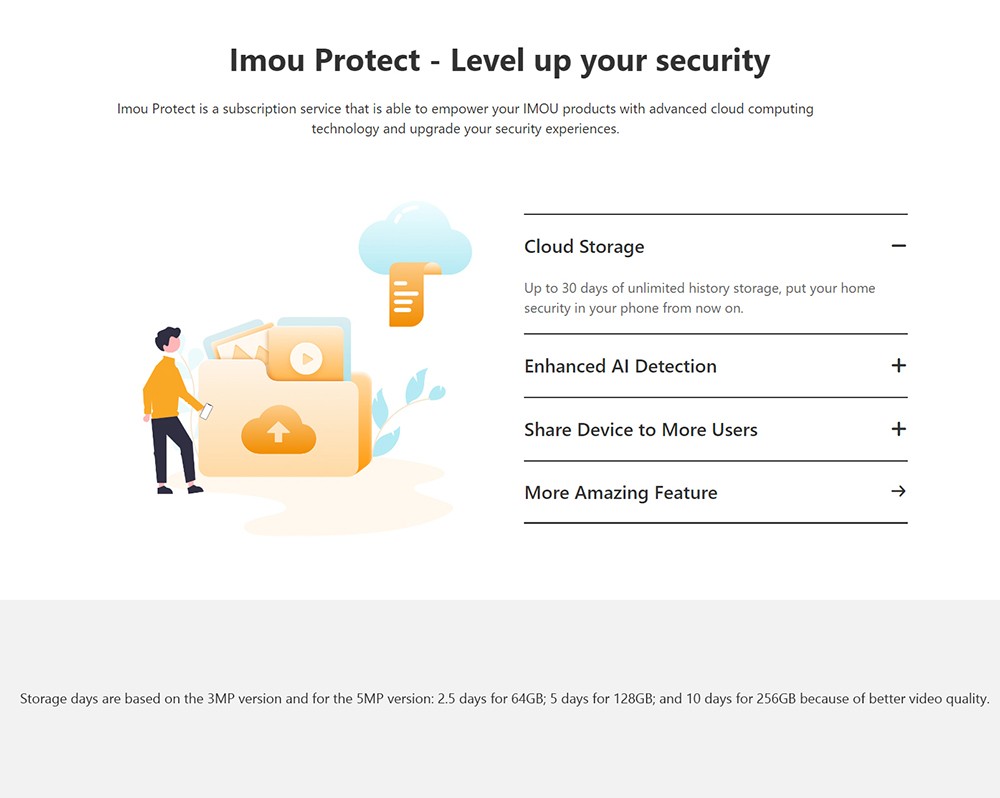Image resolution: width=1000 pixels, height=798 pixels.
Task: Select the Cloud Storage accordion title
Action: (584, 247)
